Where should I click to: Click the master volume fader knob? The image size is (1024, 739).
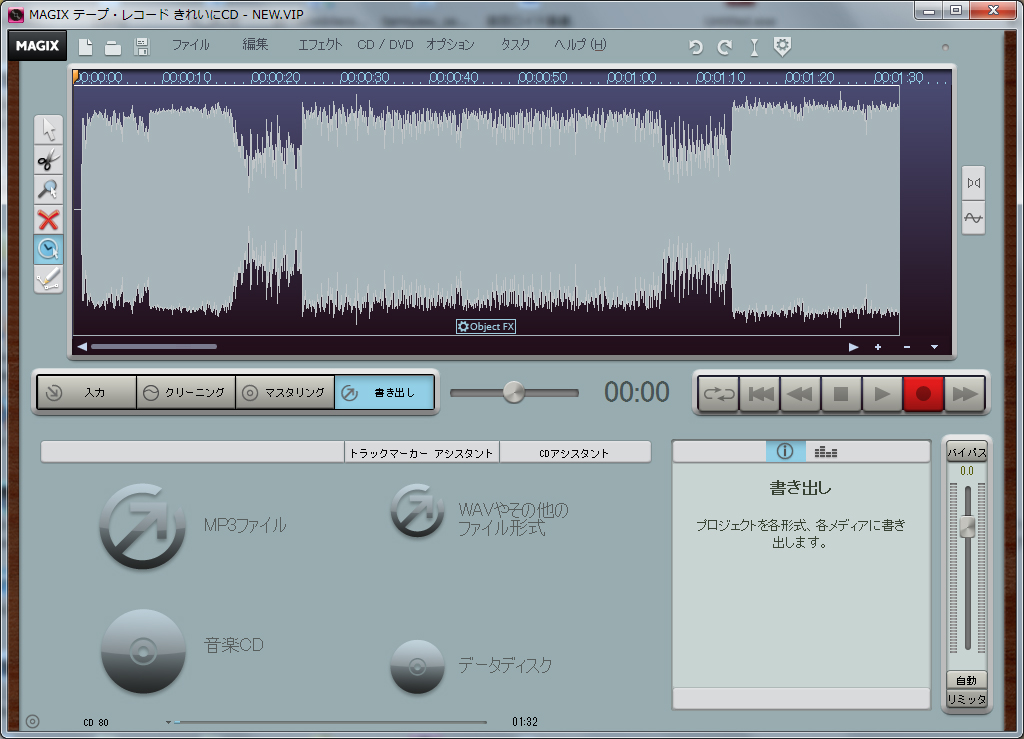pyautogui.click(x=967, y=527)
